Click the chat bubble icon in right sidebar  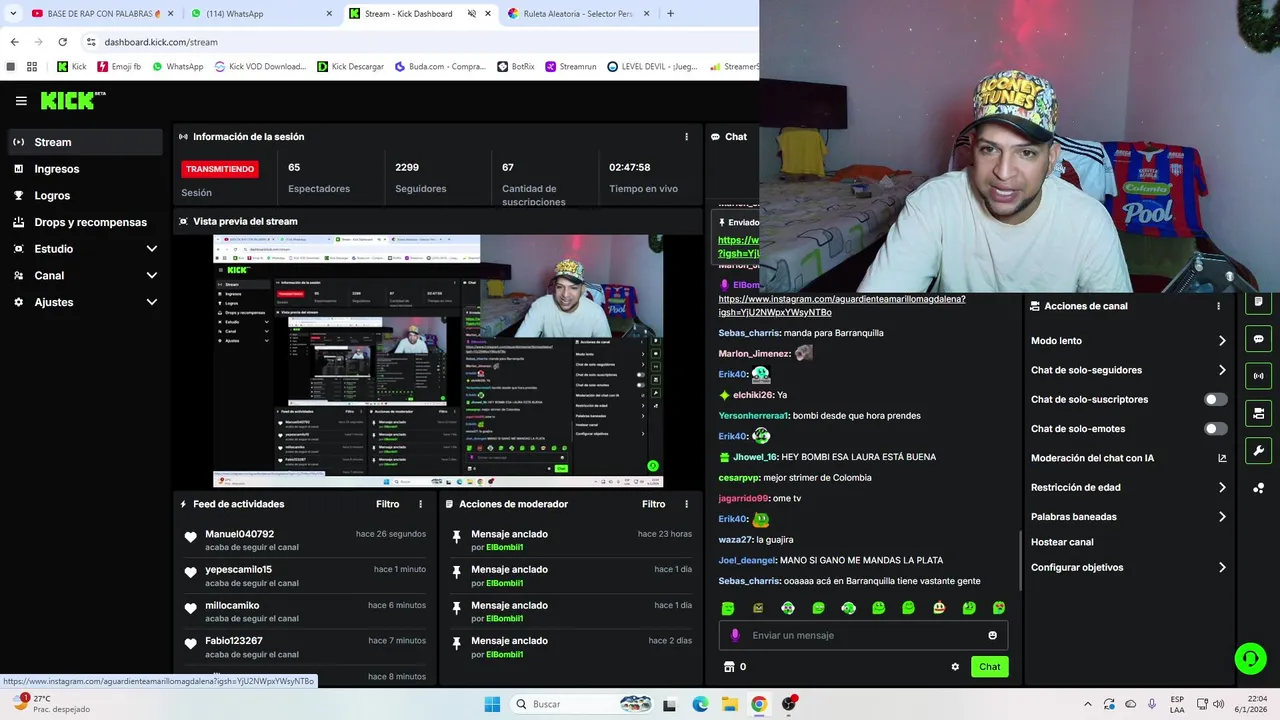coord(1258,339)
